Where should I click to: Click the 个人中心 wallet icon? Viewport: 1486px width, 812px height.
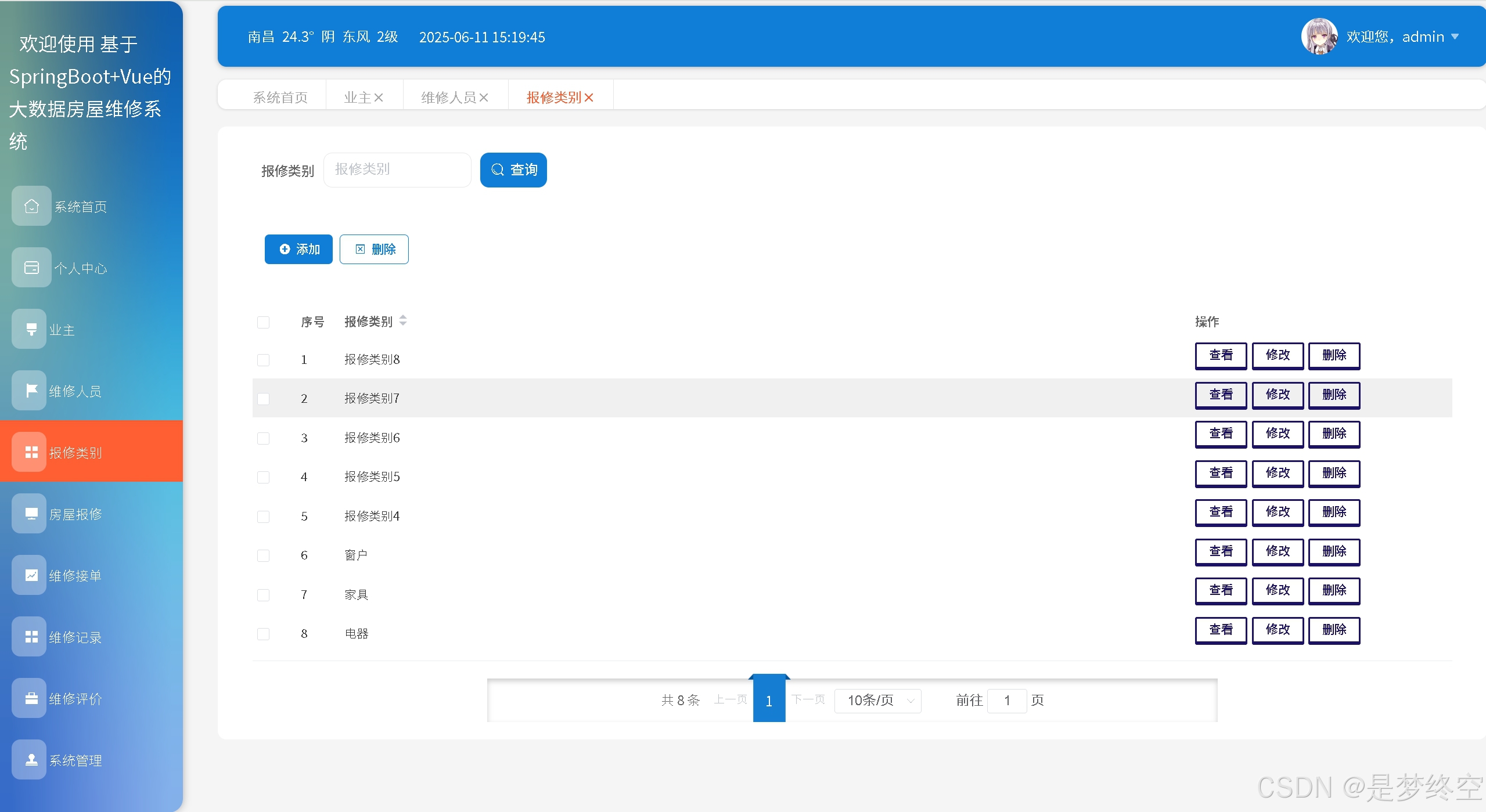coord(31,268)
